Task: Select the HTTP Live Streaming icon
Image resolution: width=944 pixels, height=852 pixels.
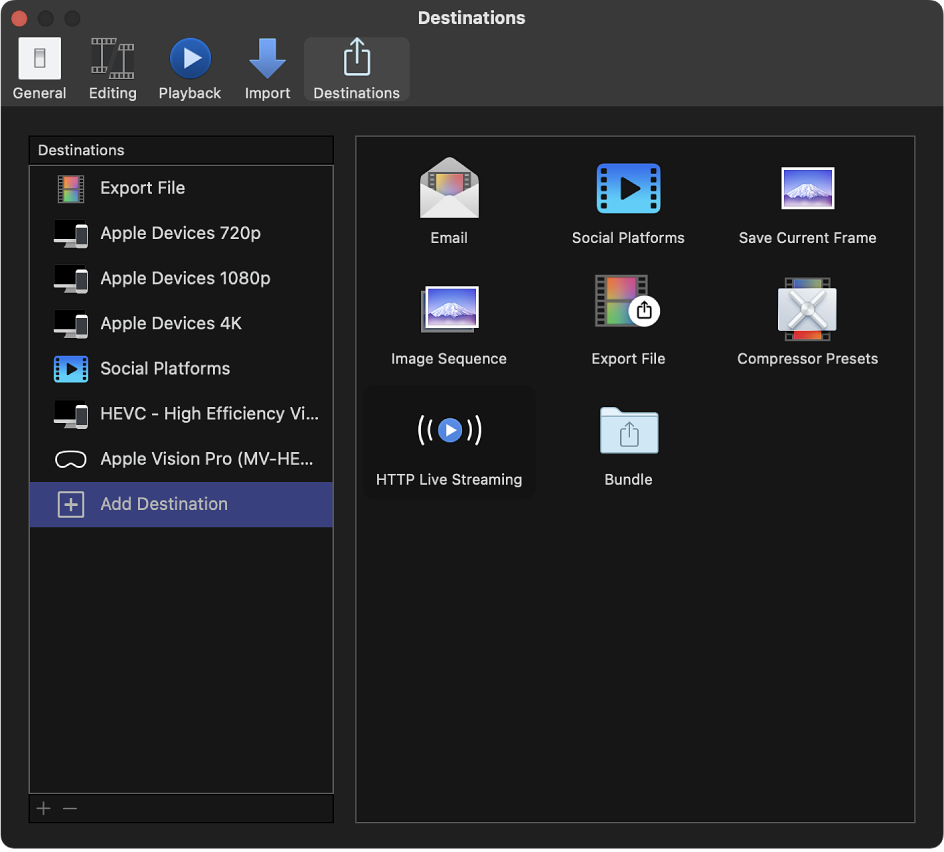Action: pyautogui.click(x=448, y=430)
